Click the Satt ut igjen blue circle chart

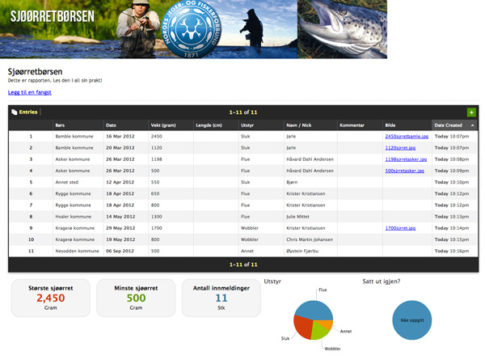point(412,320)
